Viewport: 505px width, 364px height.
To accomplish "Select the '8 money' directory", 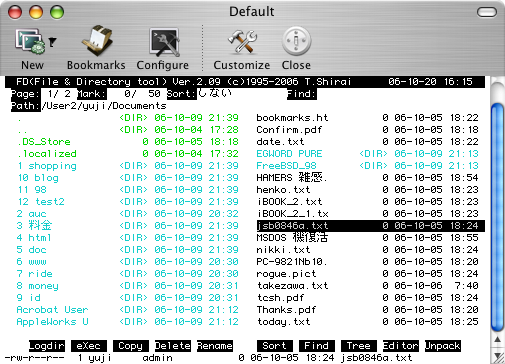I will 128,286.
